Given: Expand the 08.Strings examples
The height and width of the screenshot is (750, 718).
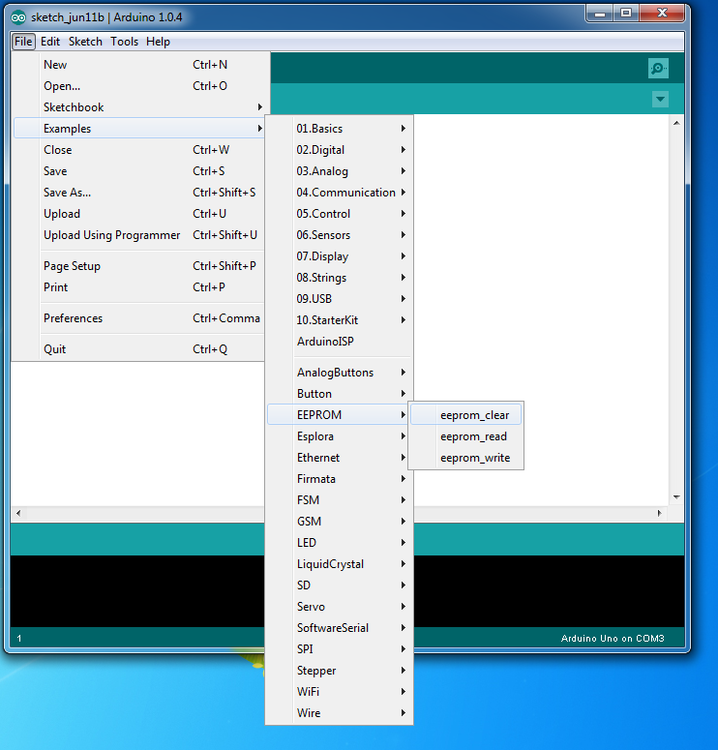Looking at the screenshot, I should pos(339,277).
